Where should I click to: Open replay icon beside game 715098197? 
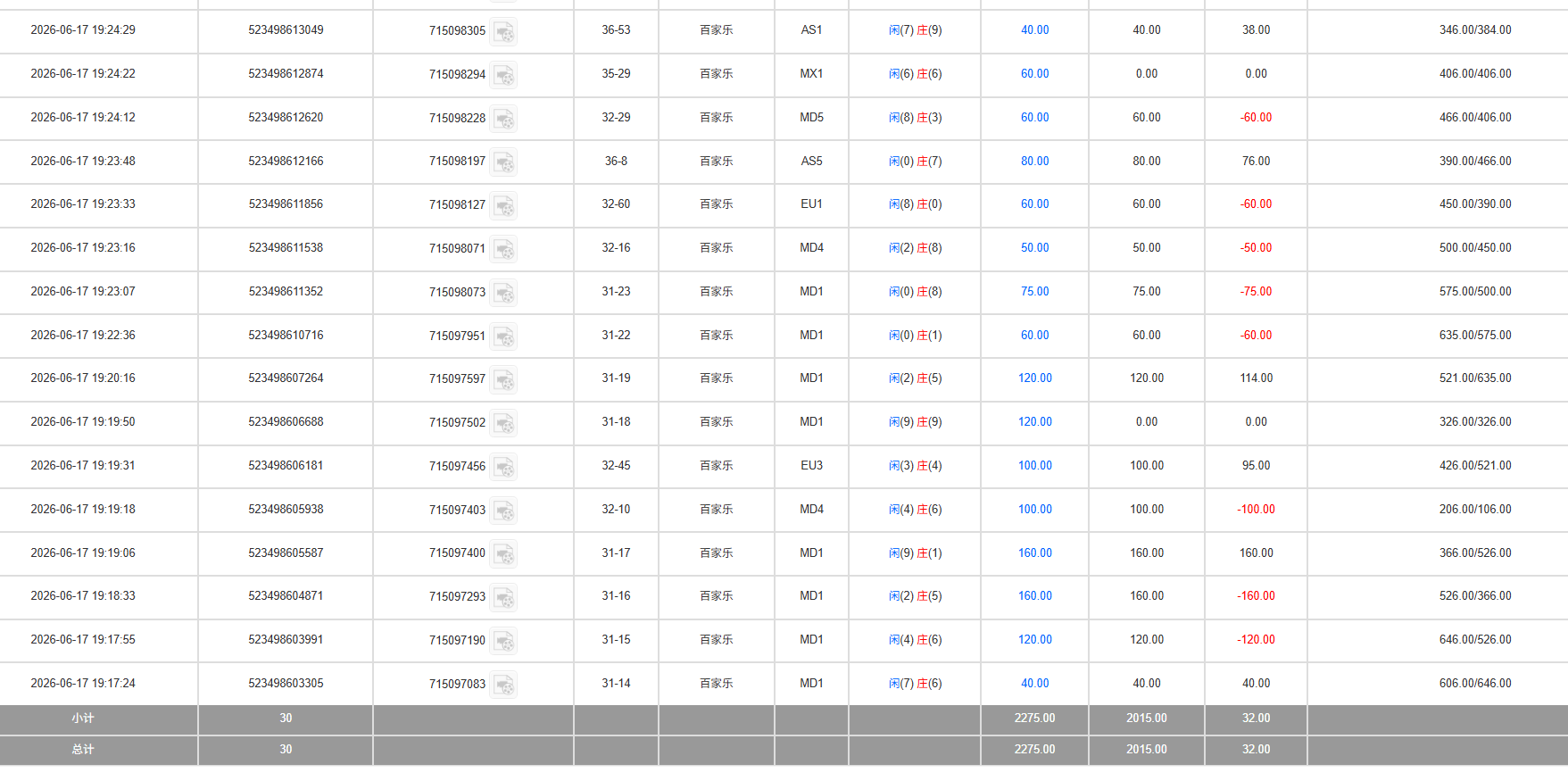point(503,162)
